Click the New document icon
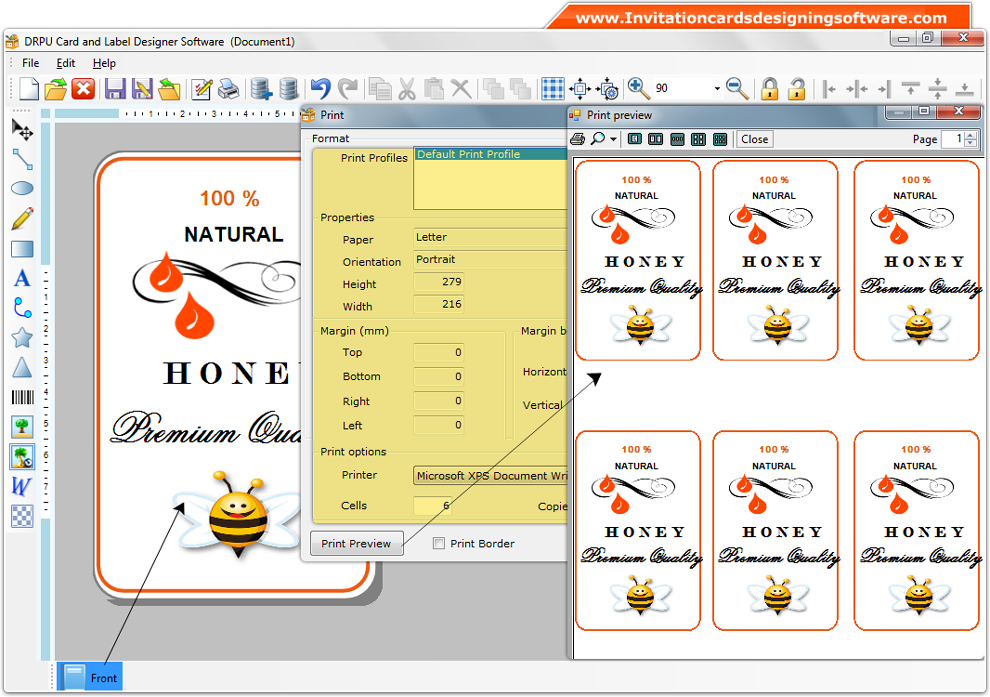 27,88
